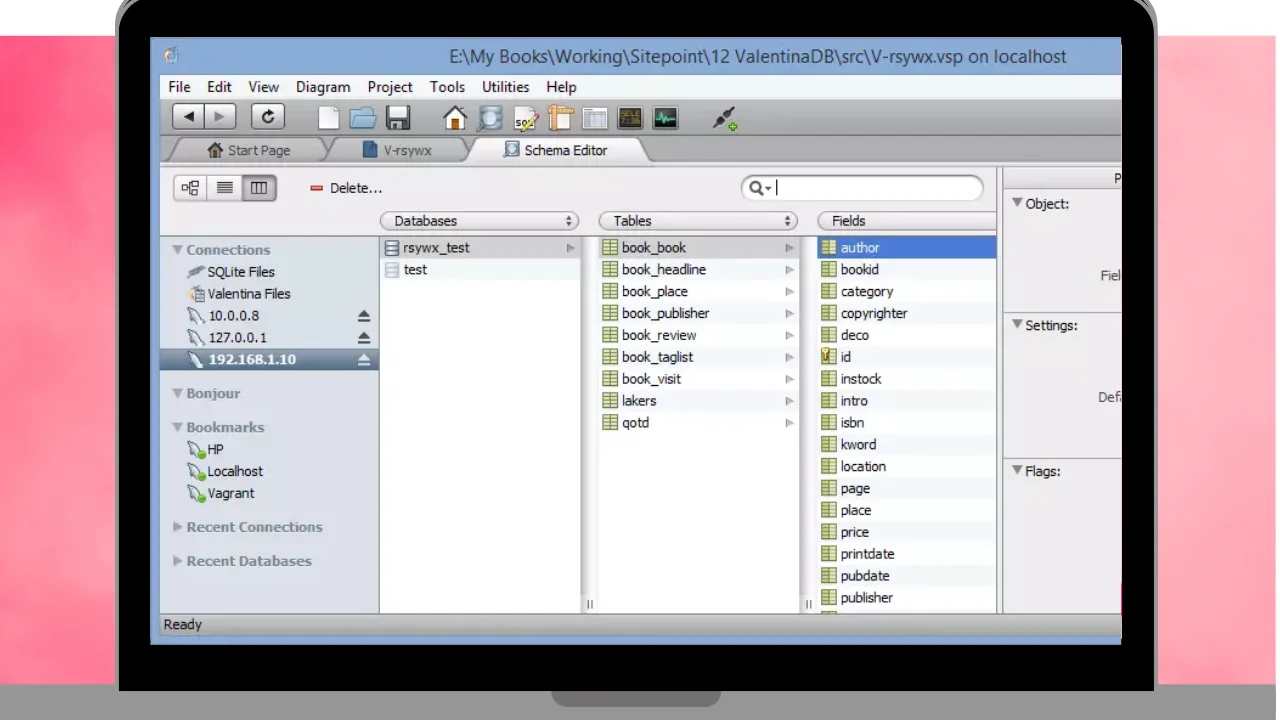Switch to the V-rsywx tab

pos(398,150)
